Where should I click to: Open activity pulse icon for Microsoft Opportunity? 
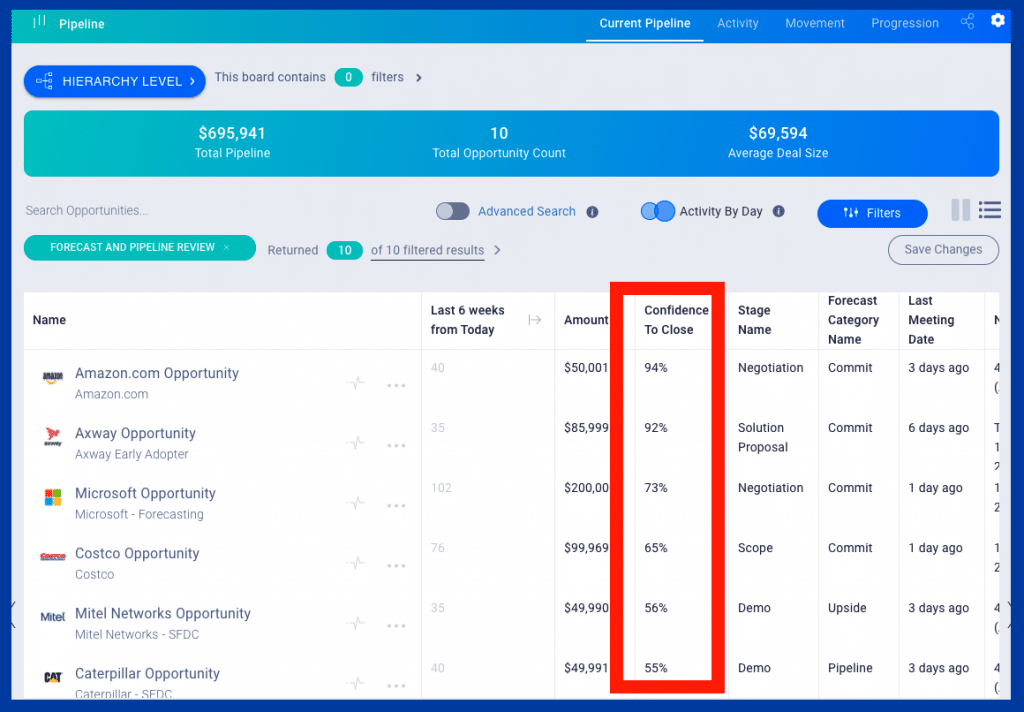tap(355, 503)
